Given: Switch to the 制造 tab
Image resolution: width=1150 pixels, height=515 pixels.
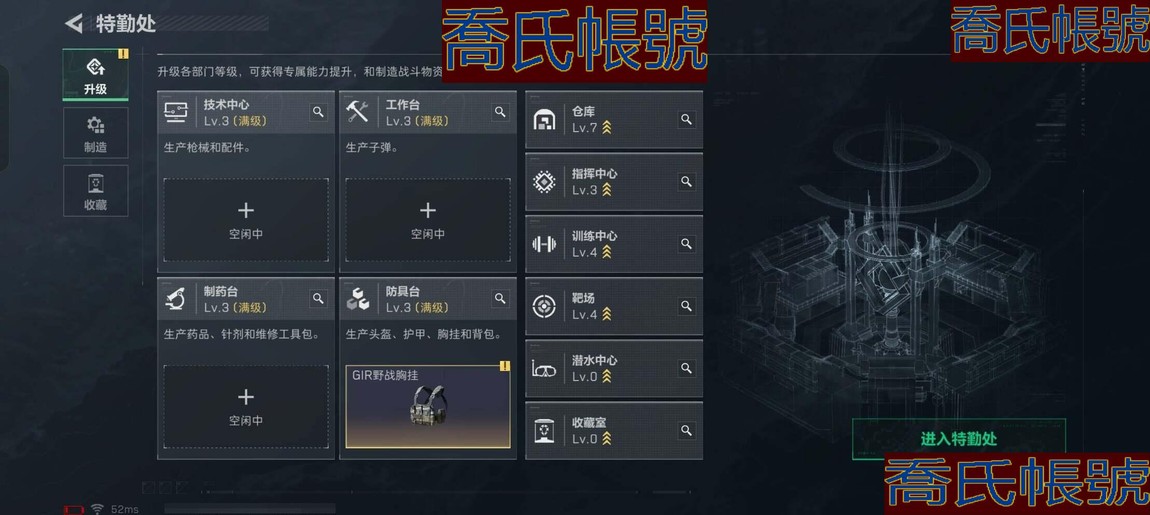Looking at the screenshot, I should pyautogui.click(x=95, y=133).
